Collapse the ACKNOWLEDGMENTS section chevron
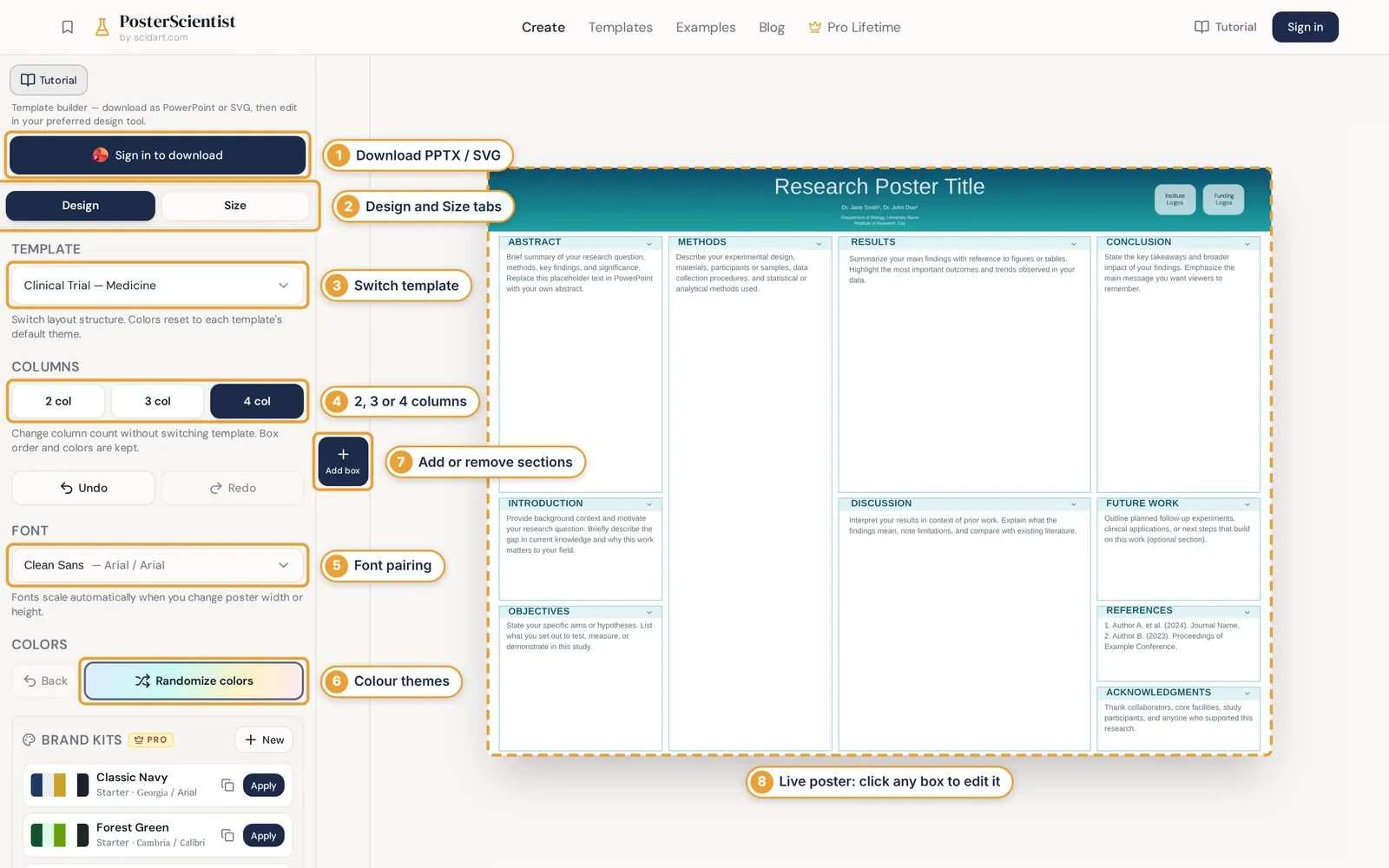Viewport: 1389px width, 868px height. pos(1247,694)
